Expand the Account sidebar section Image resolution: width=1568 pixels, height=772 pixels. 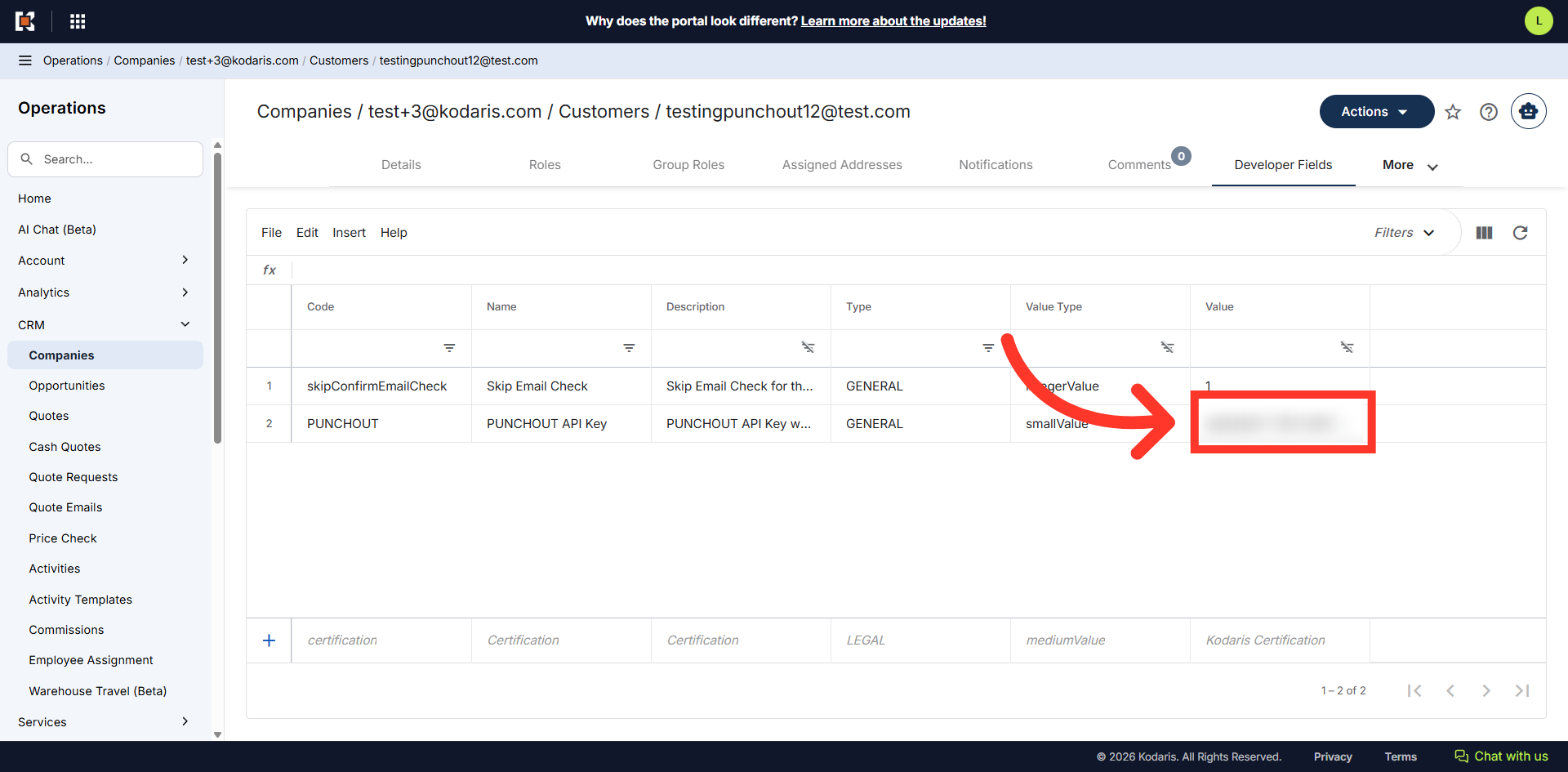pyautogui.click(x=185, y=261)
